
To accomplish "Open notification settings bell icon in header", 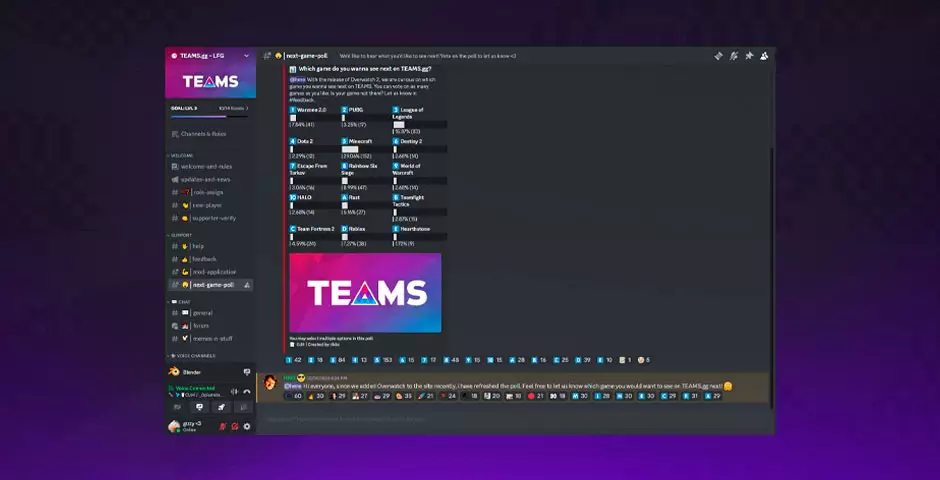I will pyautogui.click(x=733, y=56).
